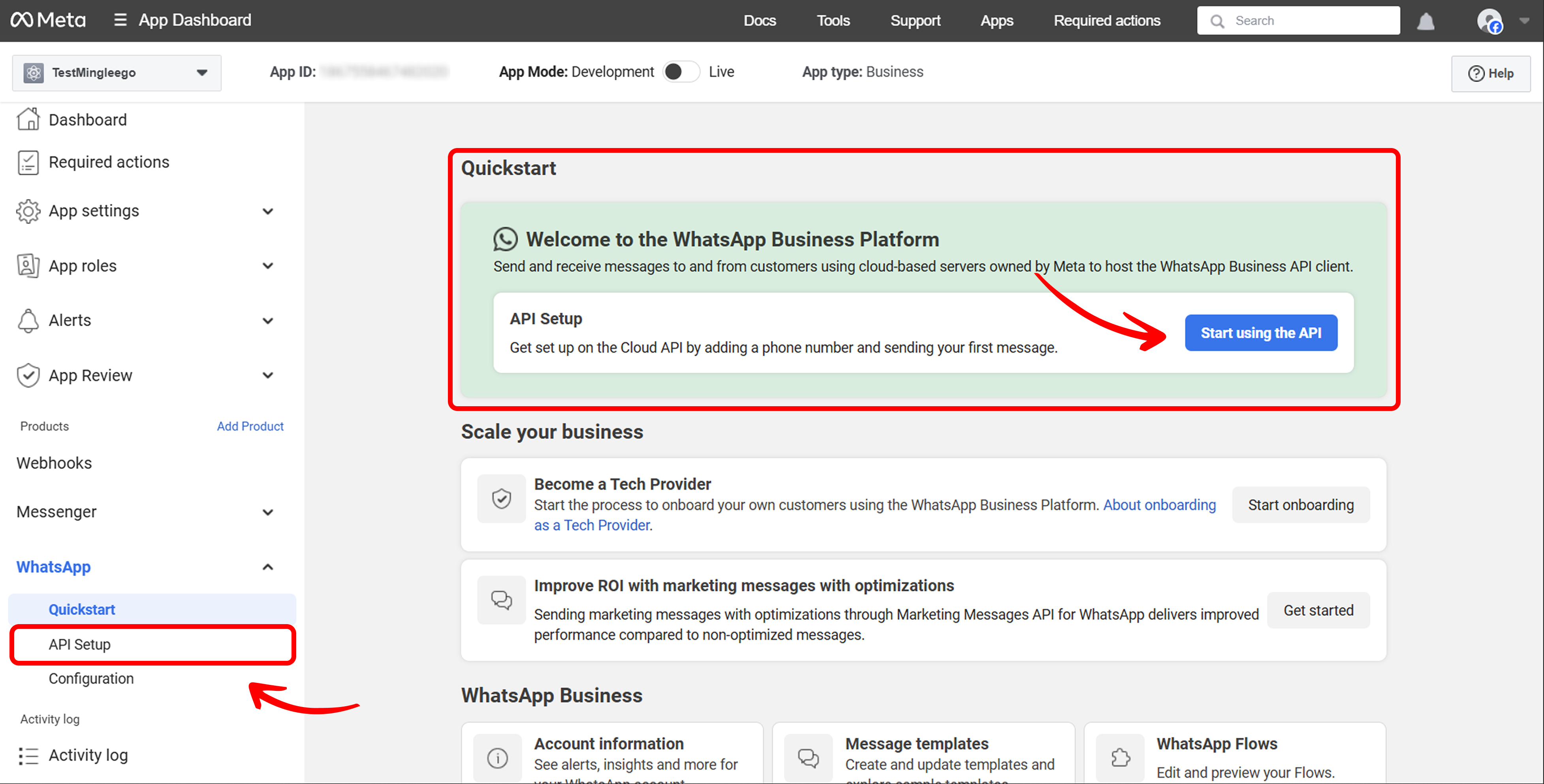Expand the App settings section chevron
The width and height of the screenshot is (1544, 784).
point(268,212)
